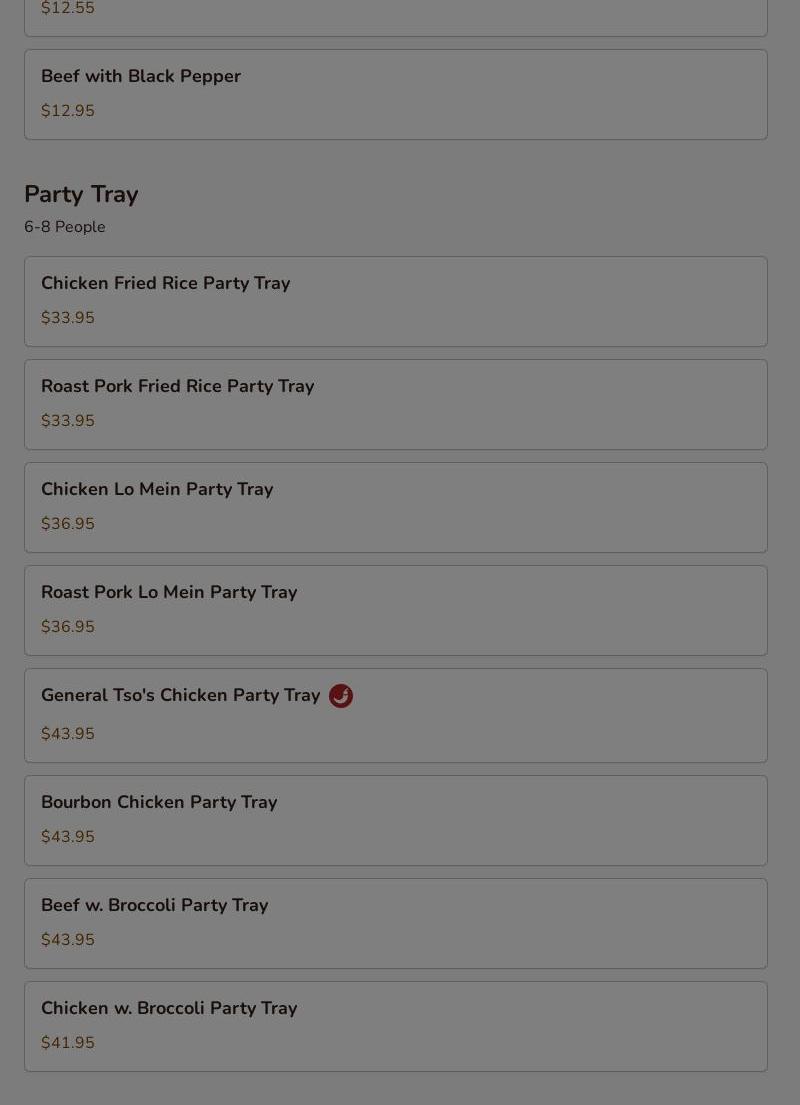Click the $12.95 price under Beef with Black Pepper
The width and height of the screenshot is (800, 1105).
click(68, 111)
